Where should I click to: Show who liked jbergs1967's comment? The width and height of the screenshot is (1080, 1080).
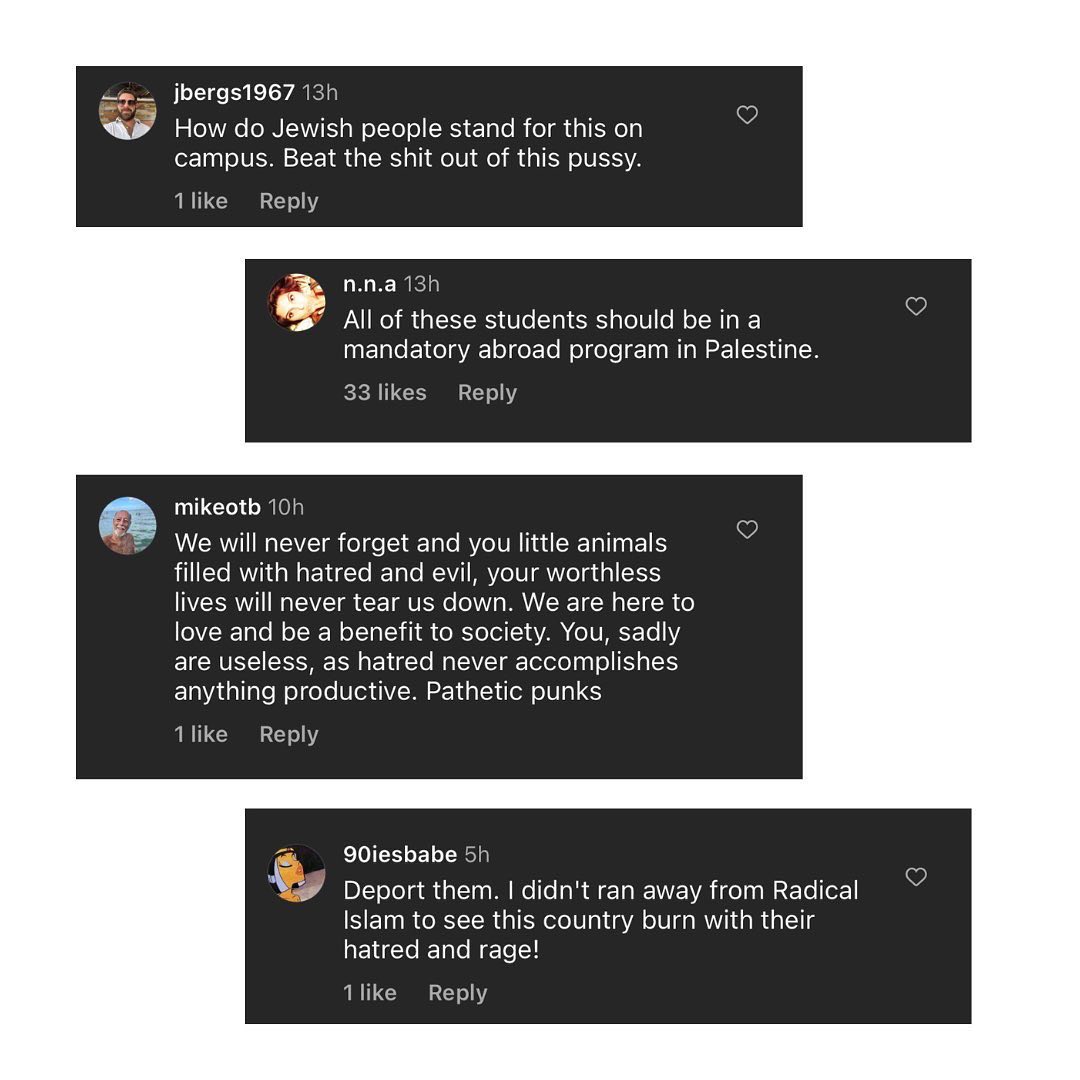pyautogui.click(x=201, y=201)
